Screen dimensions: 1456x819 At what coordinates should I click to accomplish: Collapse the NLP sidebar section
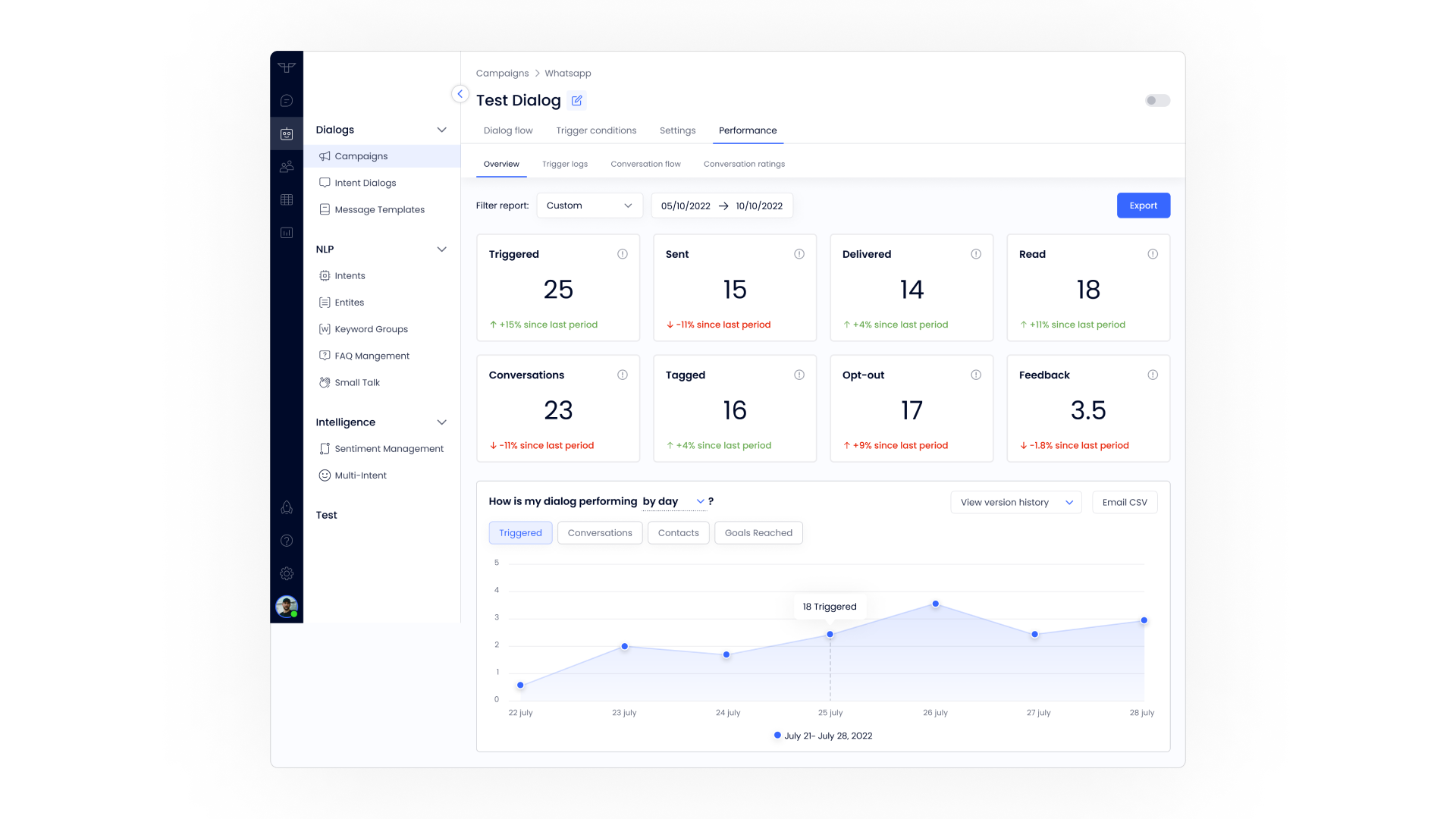coord(441,249)
